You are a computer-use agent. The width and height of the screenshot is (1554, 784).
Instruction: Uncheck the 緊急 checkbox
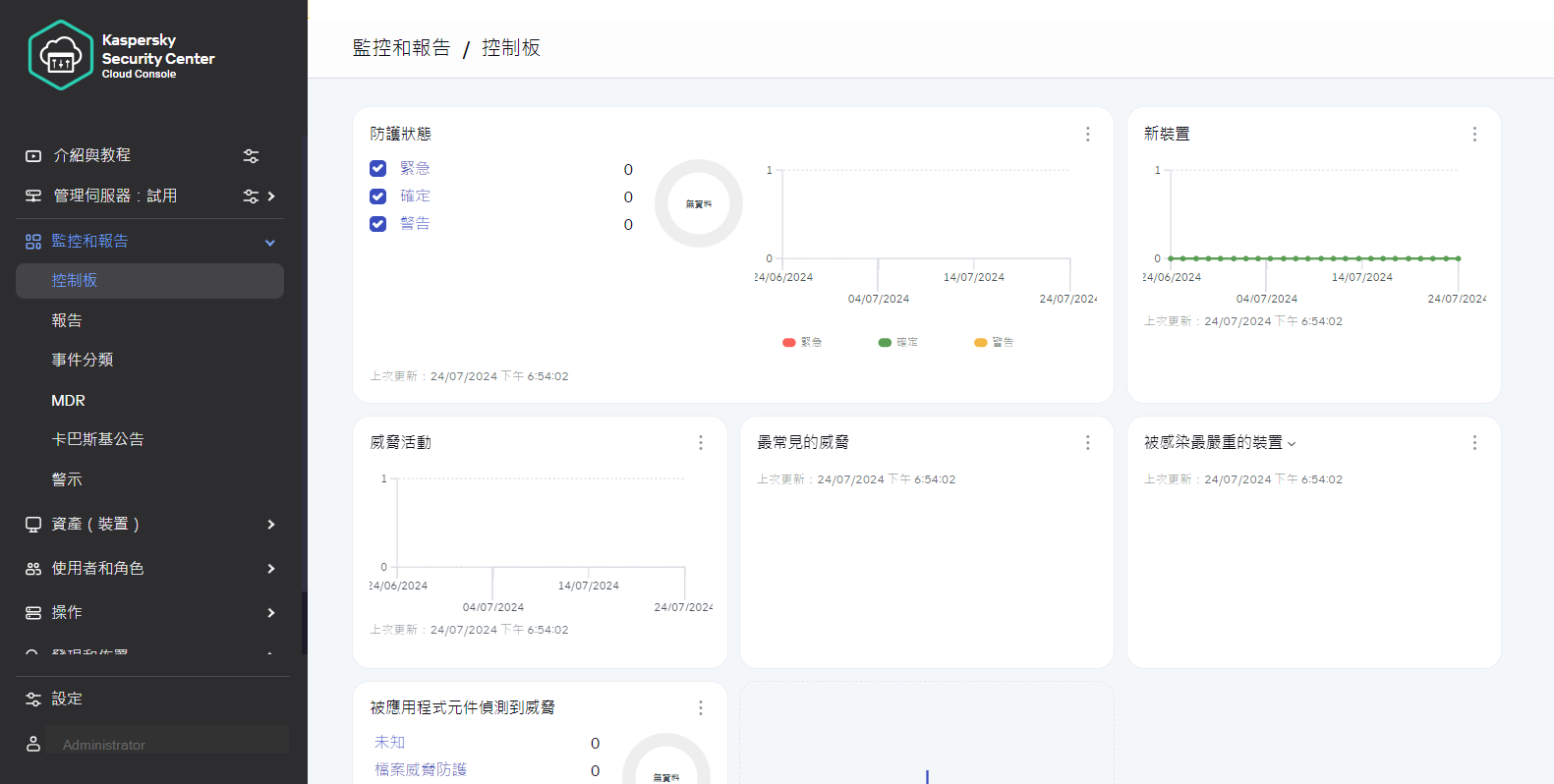[x=378, y=169]
